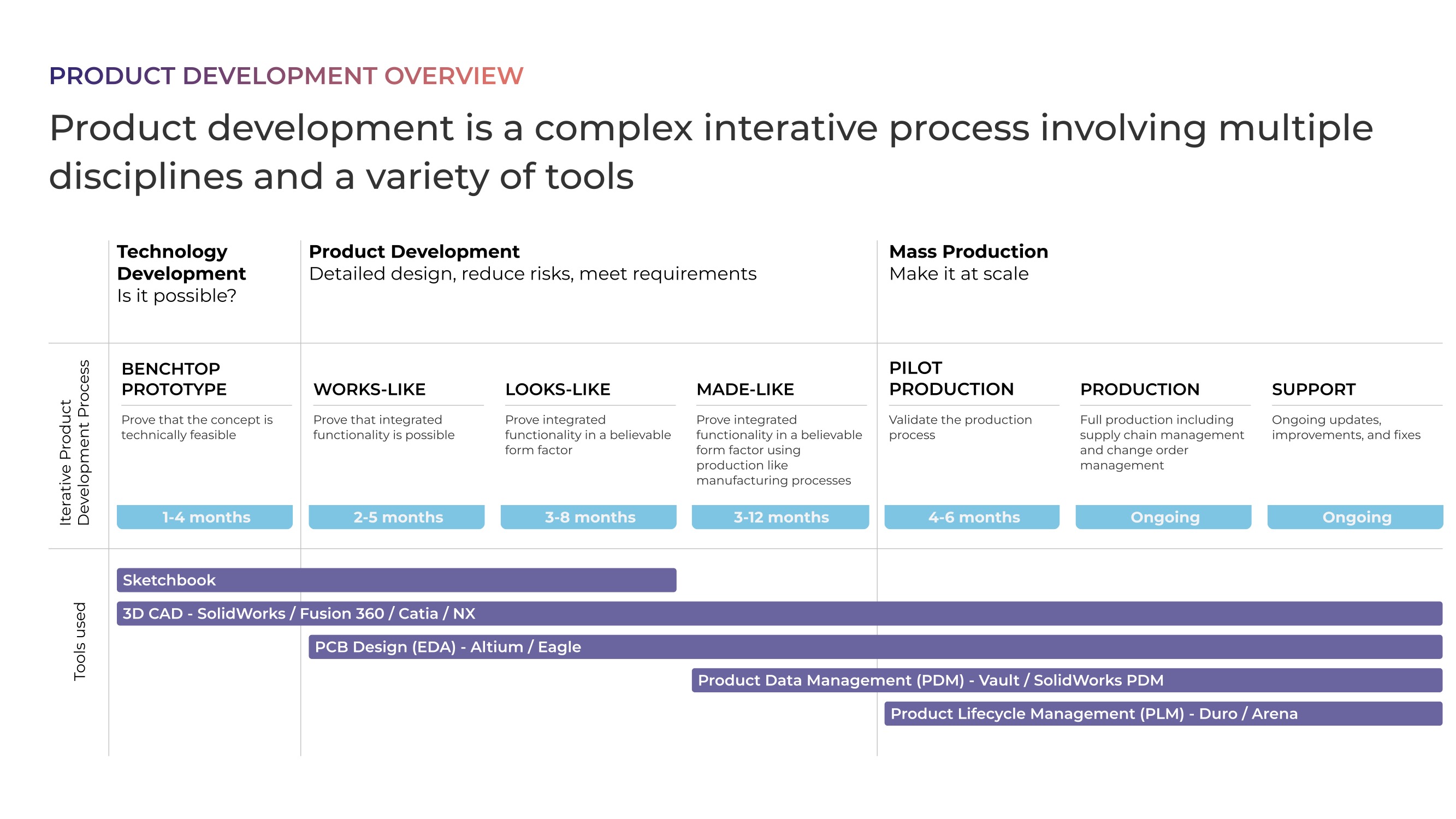Click the Ongoing badge under Support
Image resolution: width=1456 pixels, height=819 pixels.
(x=1355, y=517)
